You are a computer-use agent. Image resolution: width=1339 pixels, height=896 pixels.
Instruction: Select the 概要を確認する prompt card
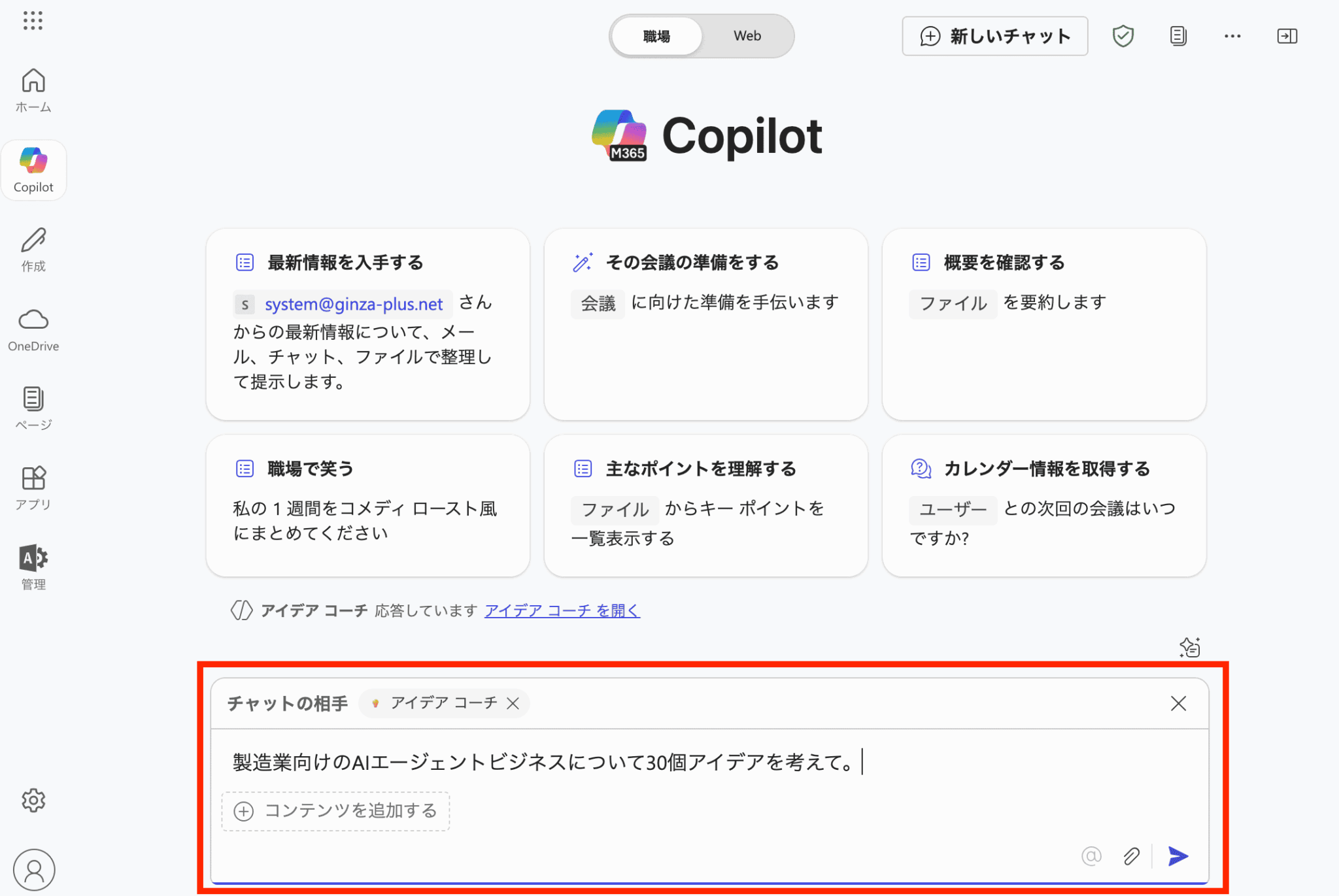pyautogui.click(x=1043, y=324)
